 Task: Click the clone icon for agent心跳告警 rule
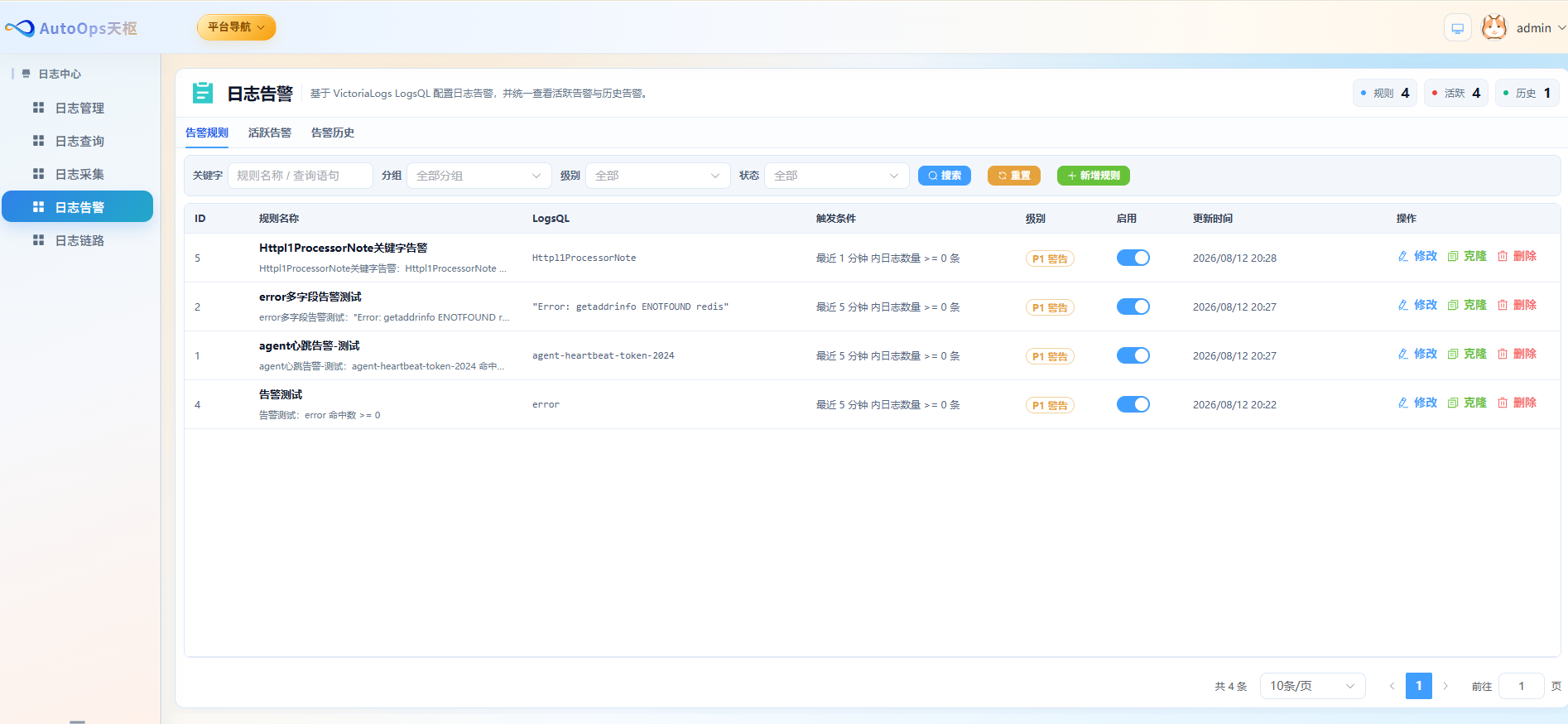1453,354
